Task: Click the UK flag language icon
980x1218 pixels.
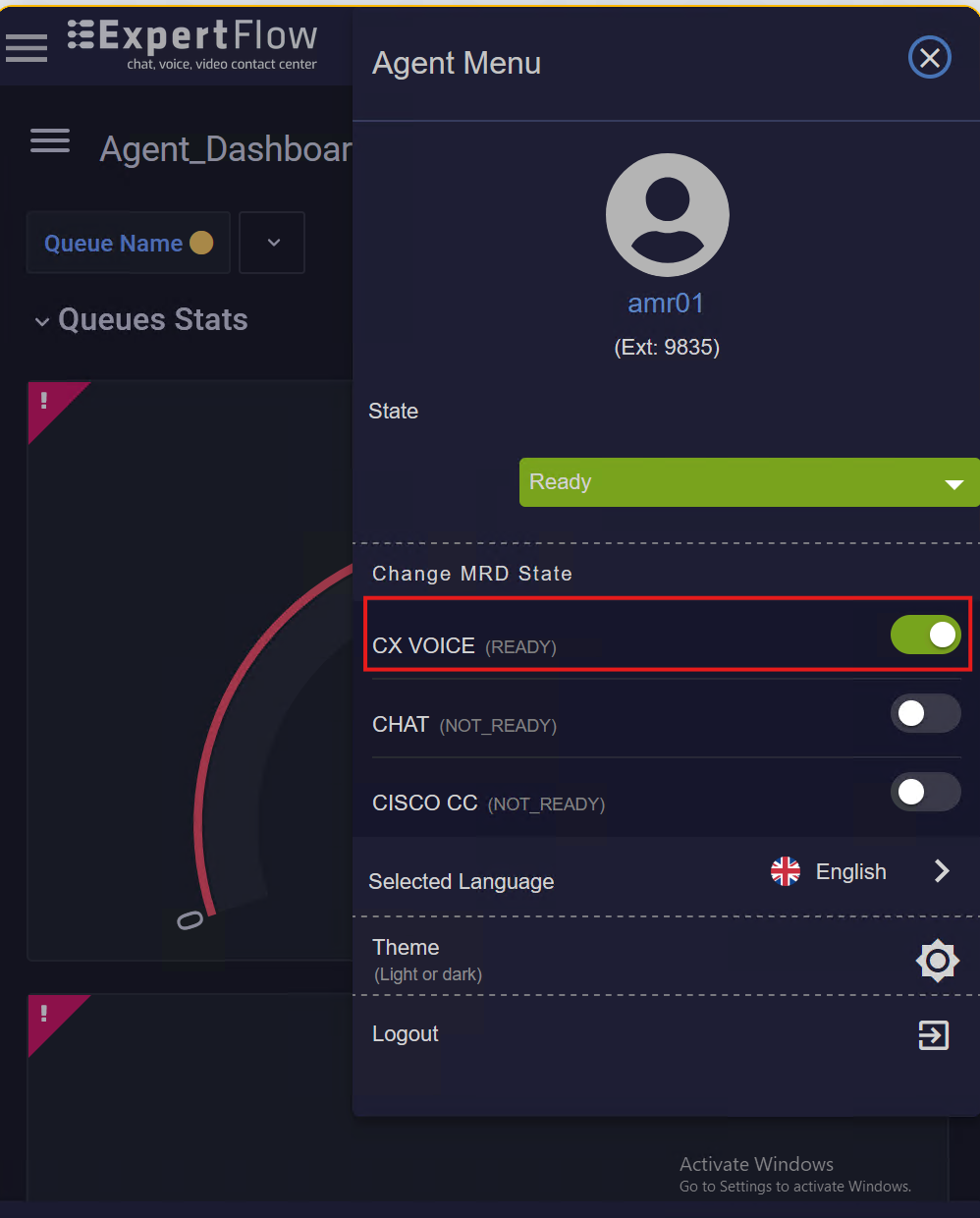Action: [786, 871]
